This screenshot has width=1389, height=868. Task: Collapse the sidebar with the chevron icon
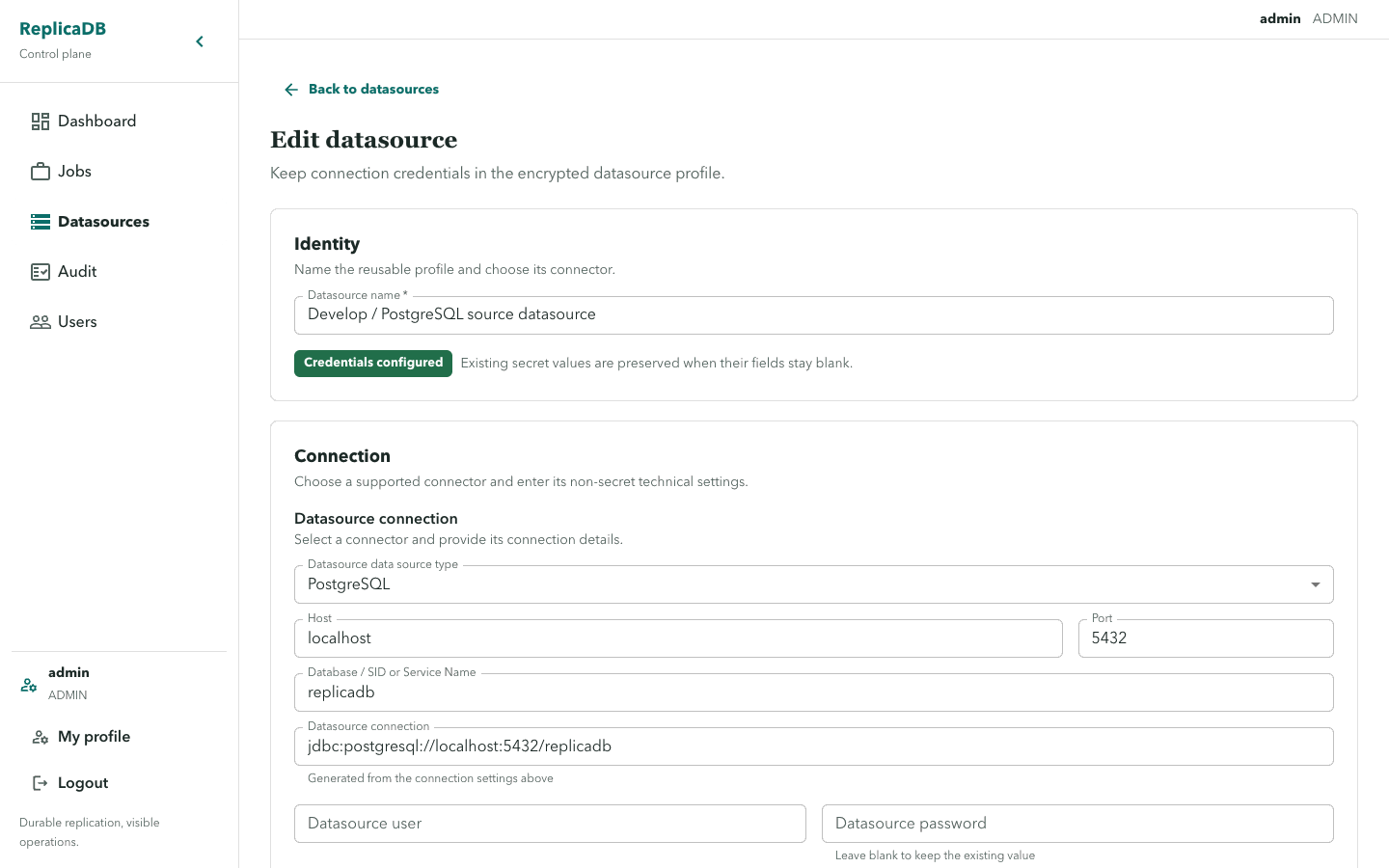tap(200, 41)
